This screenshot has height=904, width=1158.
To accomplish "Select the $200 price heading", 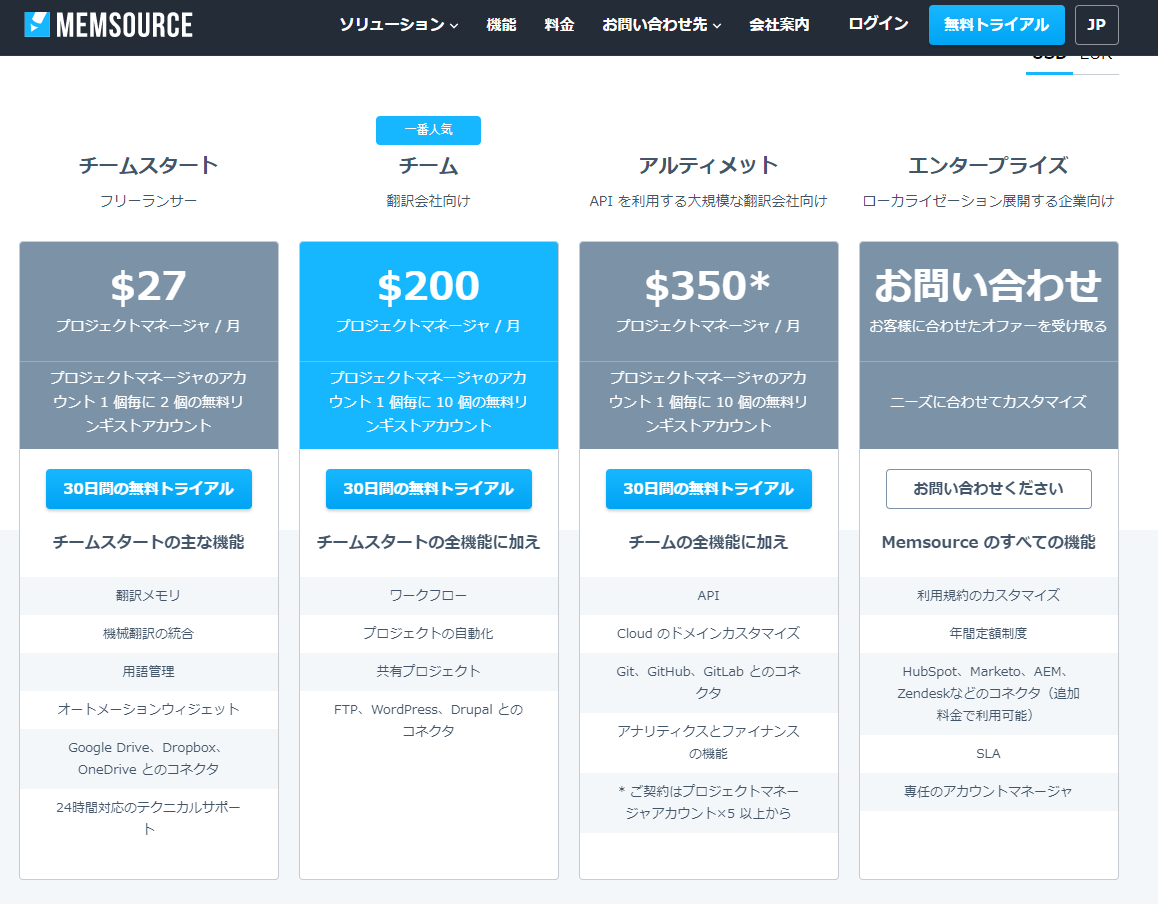I will pos(428,287).
